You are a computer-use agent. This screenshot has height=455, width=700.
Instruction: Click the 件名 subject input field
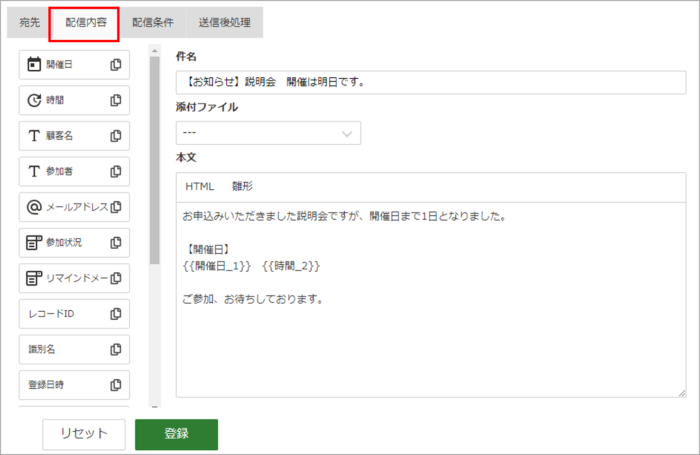click(x=431, y=82)
